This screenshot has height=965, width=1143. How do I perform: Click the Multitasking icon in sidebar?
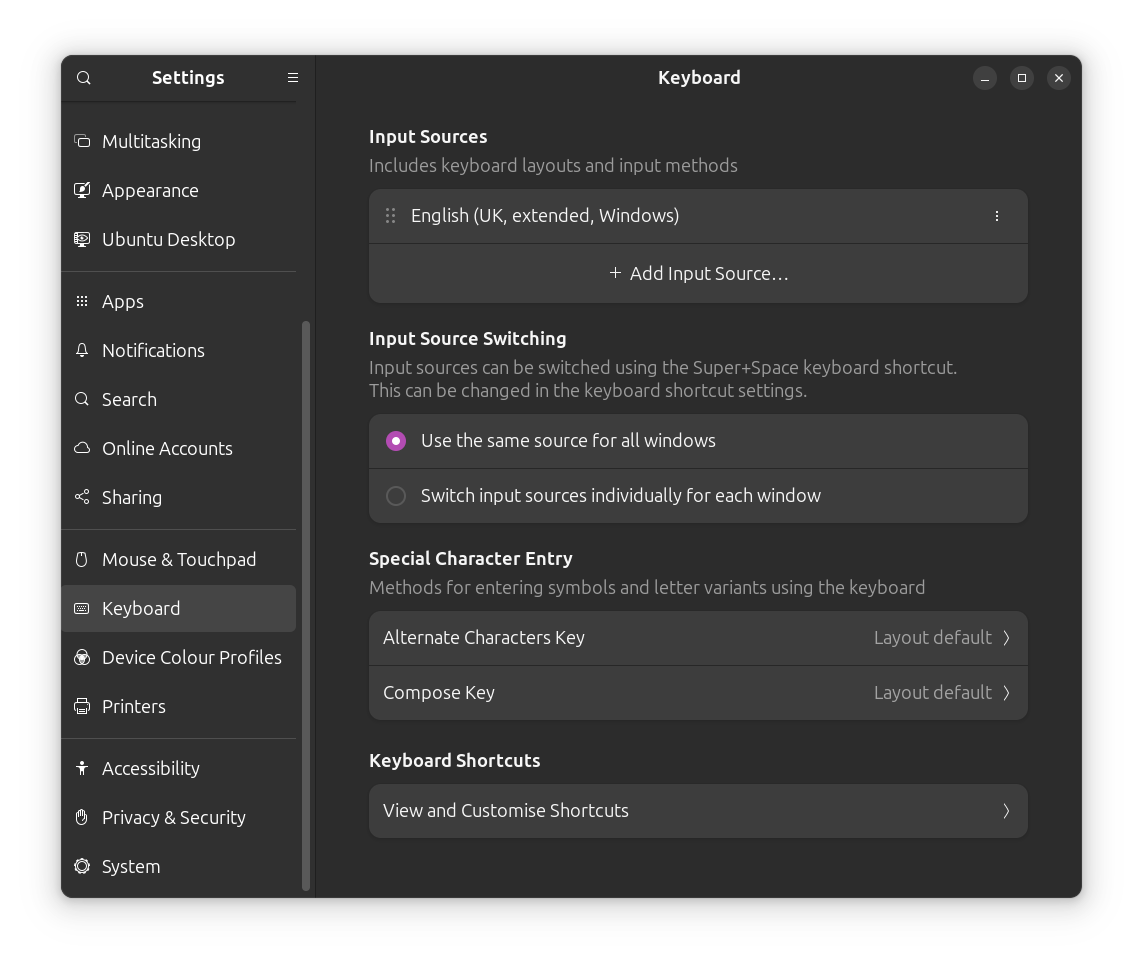pos(82,141)
